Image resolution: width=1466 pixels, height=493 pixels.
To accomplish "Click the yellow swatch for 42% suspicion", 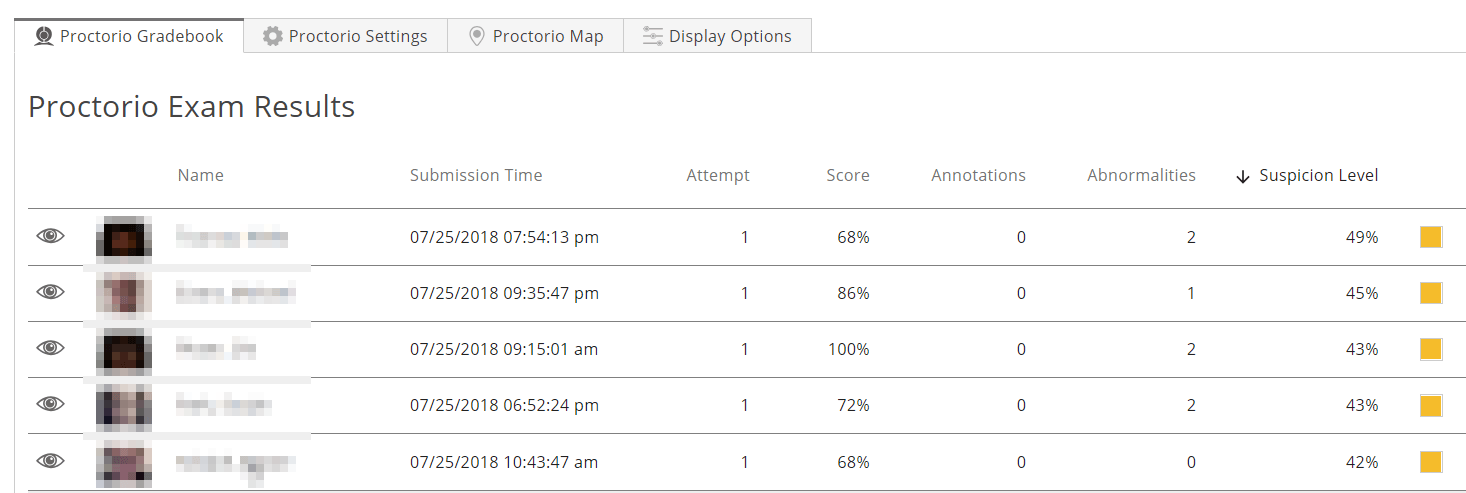I will 1431,462.
